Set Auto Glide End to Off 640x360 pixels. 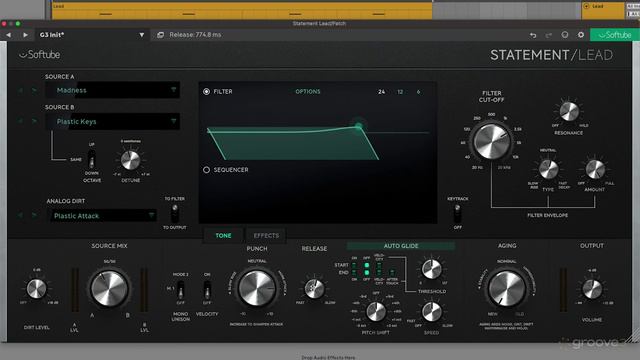(x=367, y=273)
